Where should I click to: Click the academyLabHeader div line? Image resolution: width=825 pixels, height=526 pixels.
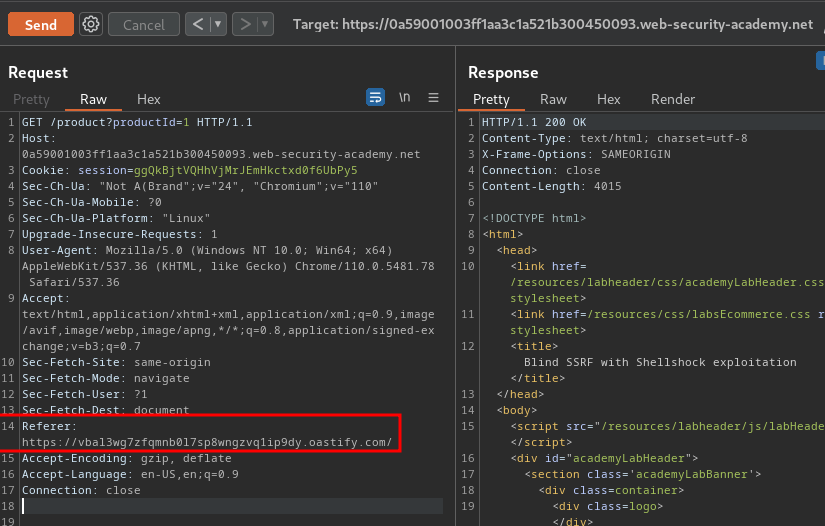click(604, 459)
